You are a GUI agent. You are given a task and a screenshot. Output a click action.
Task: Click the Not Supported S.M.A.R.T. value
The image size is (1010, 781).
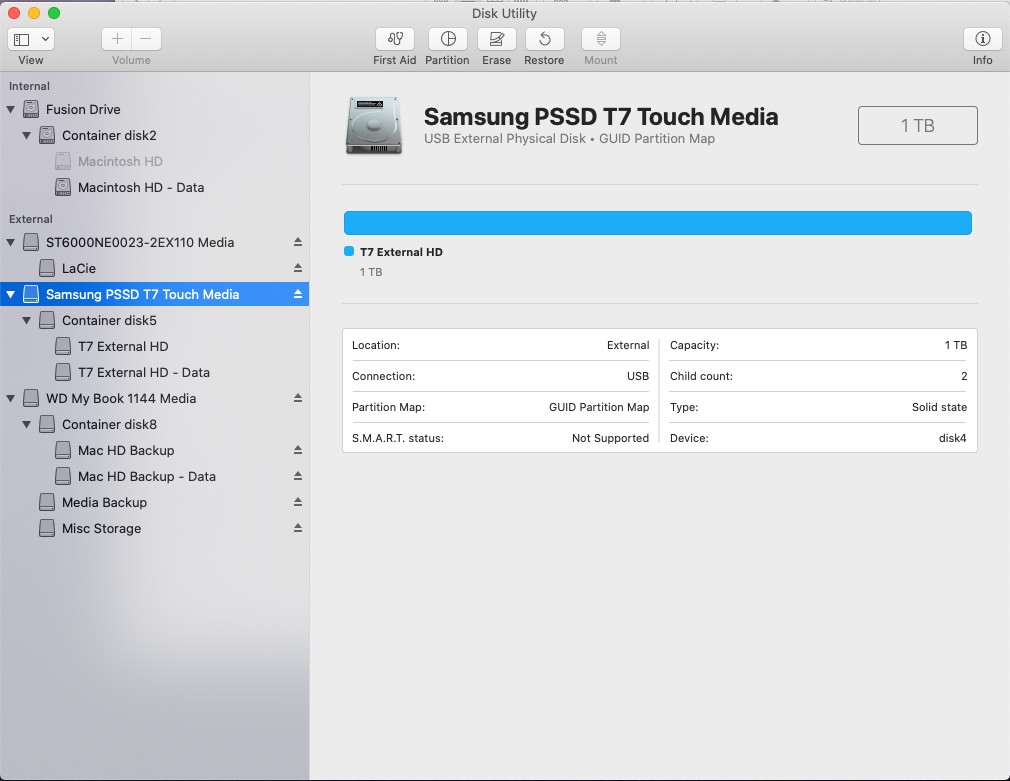click(x=610, y=438)
